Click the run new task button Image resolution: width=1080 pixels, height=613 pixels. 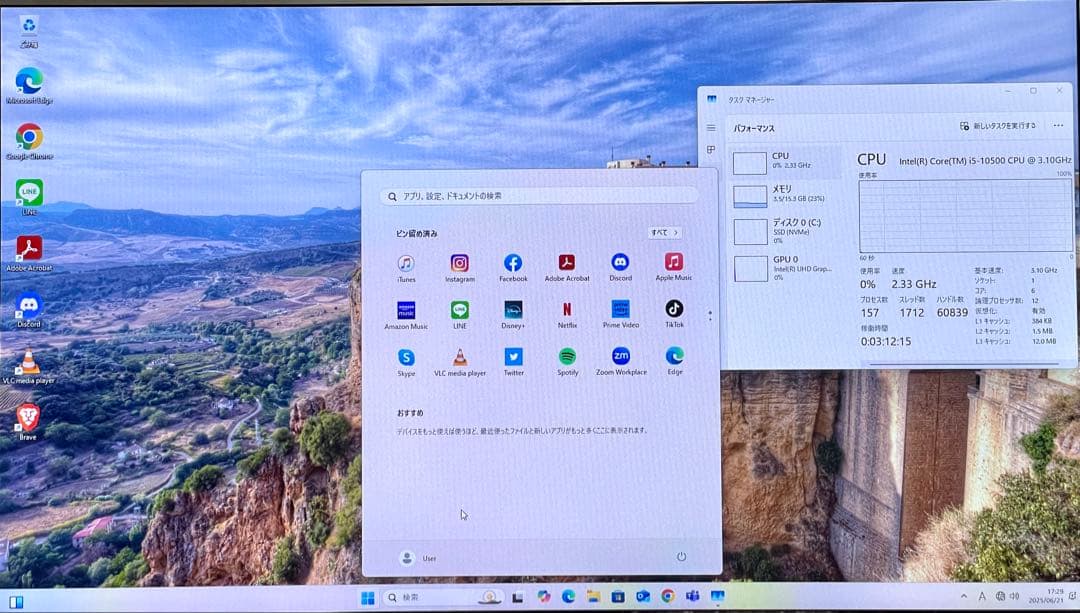pos(998,126)
